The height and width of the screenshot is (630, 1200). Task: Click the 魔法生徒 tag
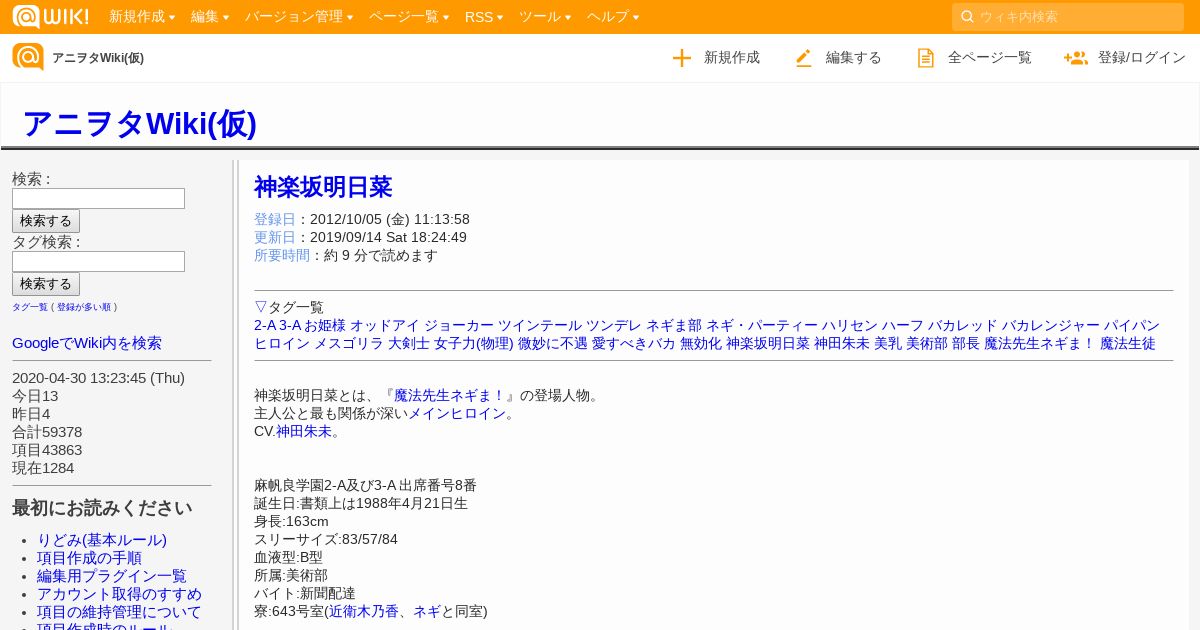1128,343
